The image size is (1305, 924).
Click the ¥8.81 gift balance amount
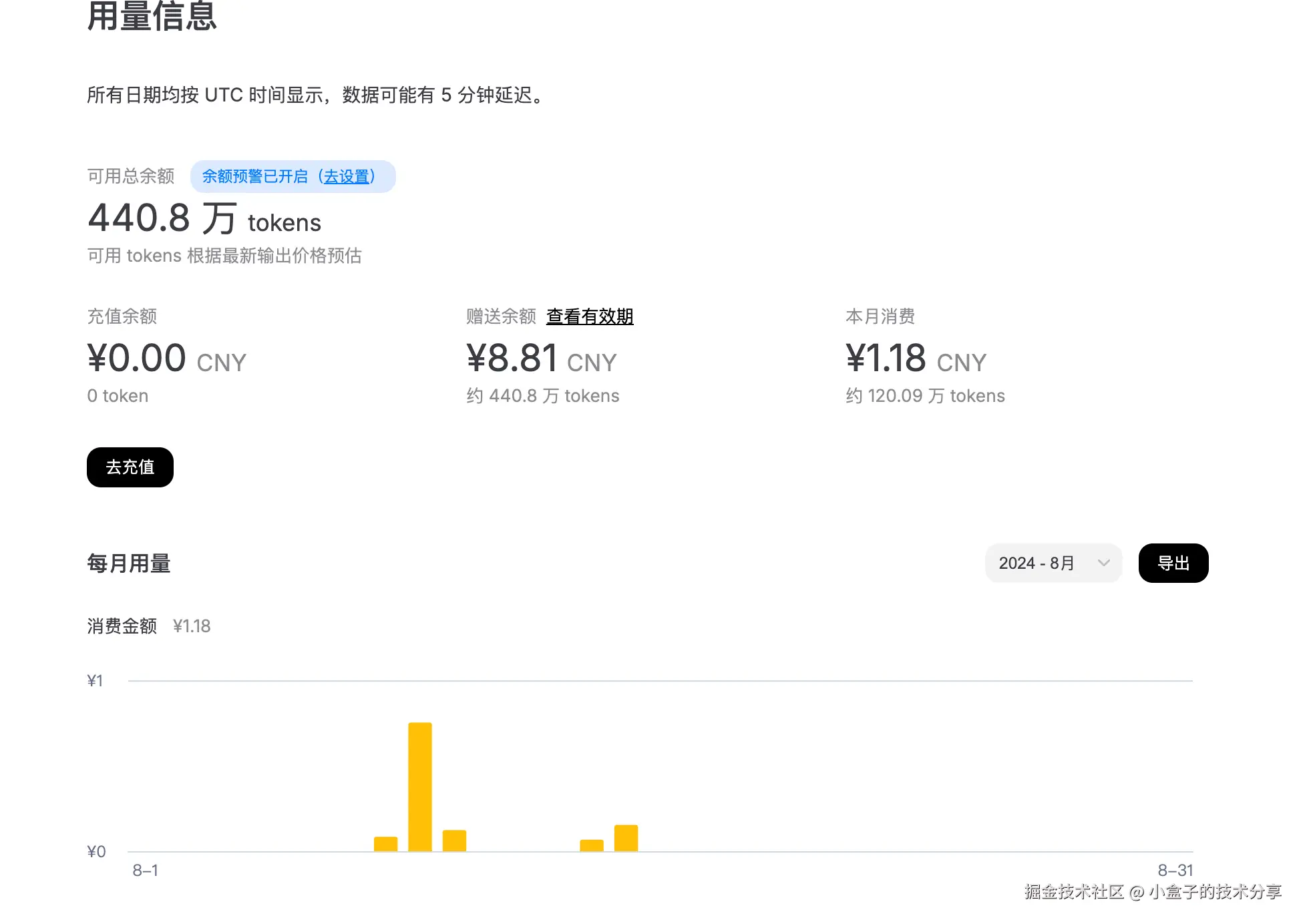tap(512, 358)
